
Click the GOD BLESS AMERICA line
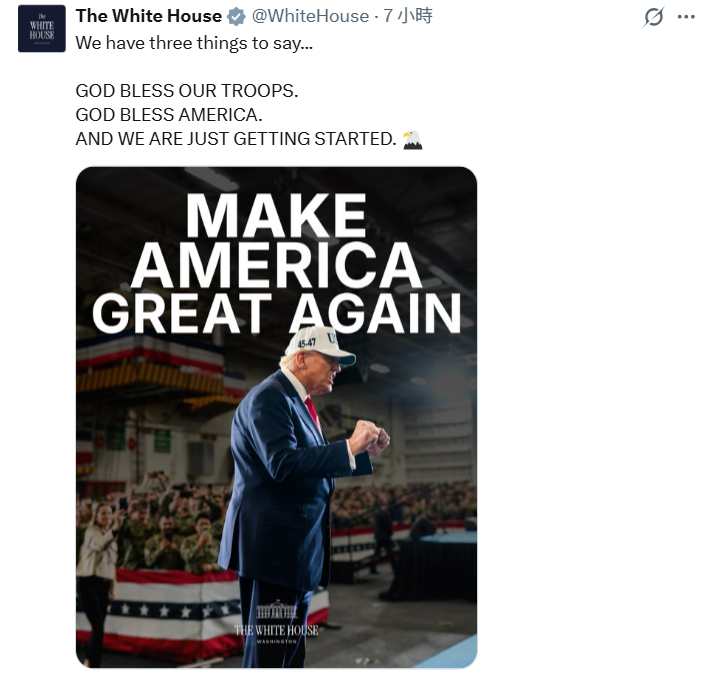[x=169, y=115]
